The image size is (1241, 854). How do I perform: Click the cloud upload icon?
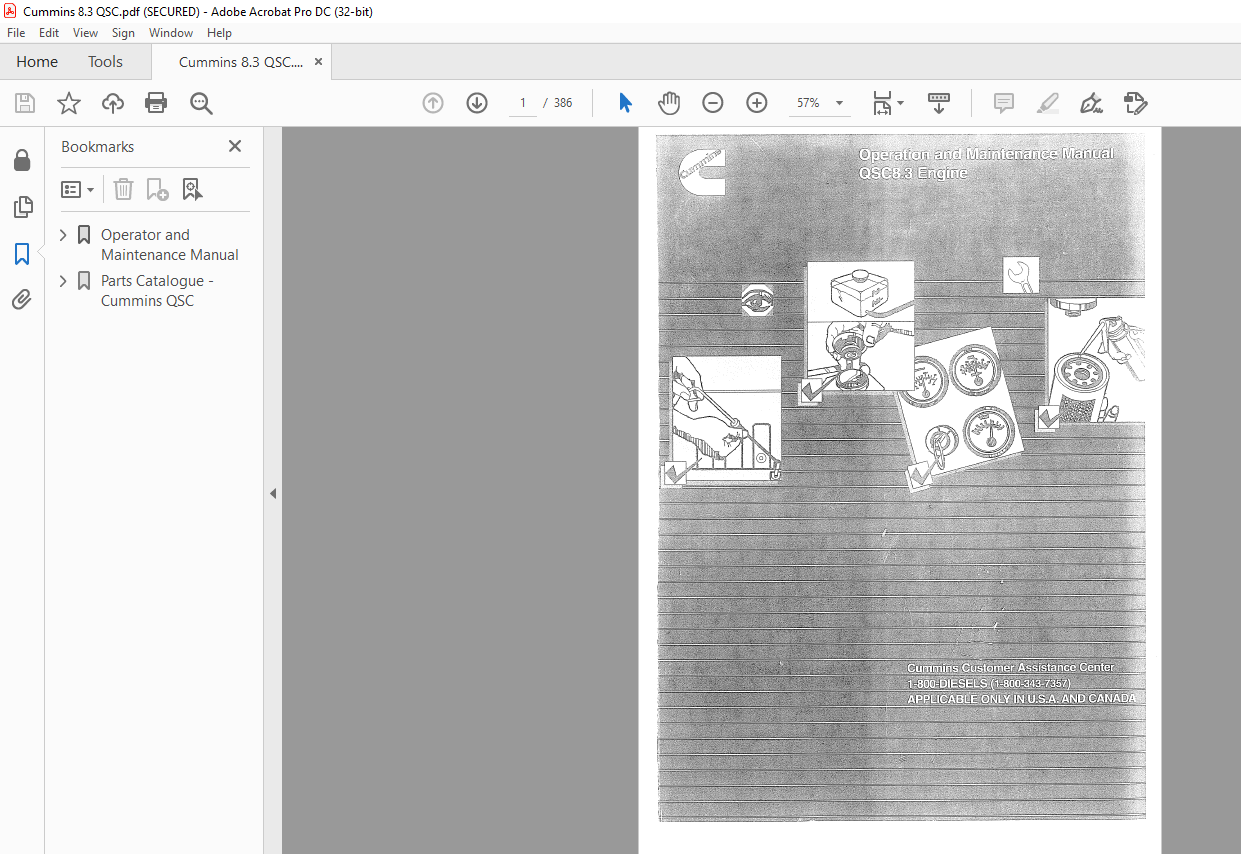(x=113, y=103)
